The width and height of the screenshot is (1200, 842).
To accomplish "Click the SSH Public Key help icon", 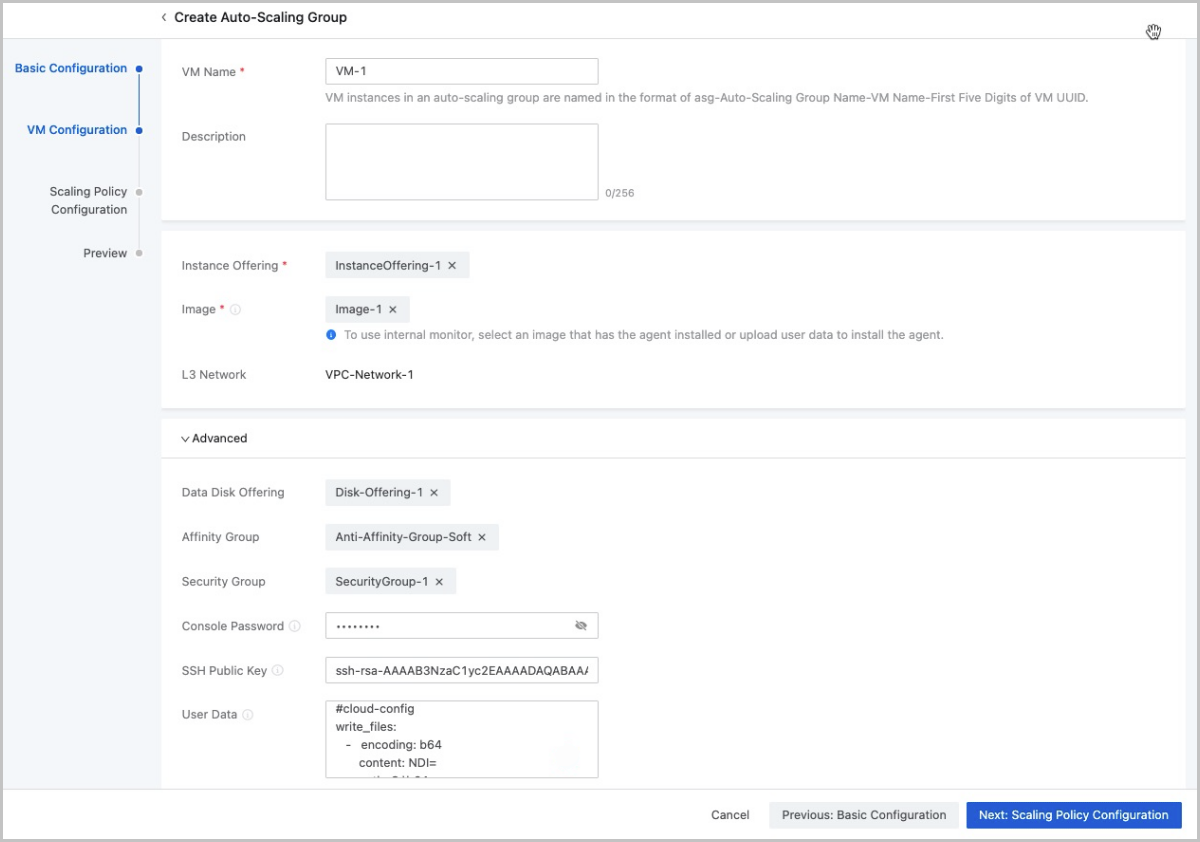I will click(x=278, y=671).
